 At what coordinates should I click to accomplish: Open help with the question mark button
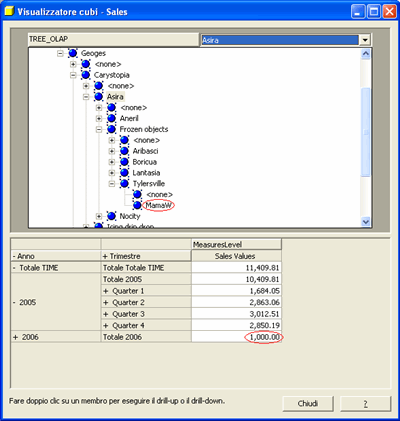(x=365, y=404)
